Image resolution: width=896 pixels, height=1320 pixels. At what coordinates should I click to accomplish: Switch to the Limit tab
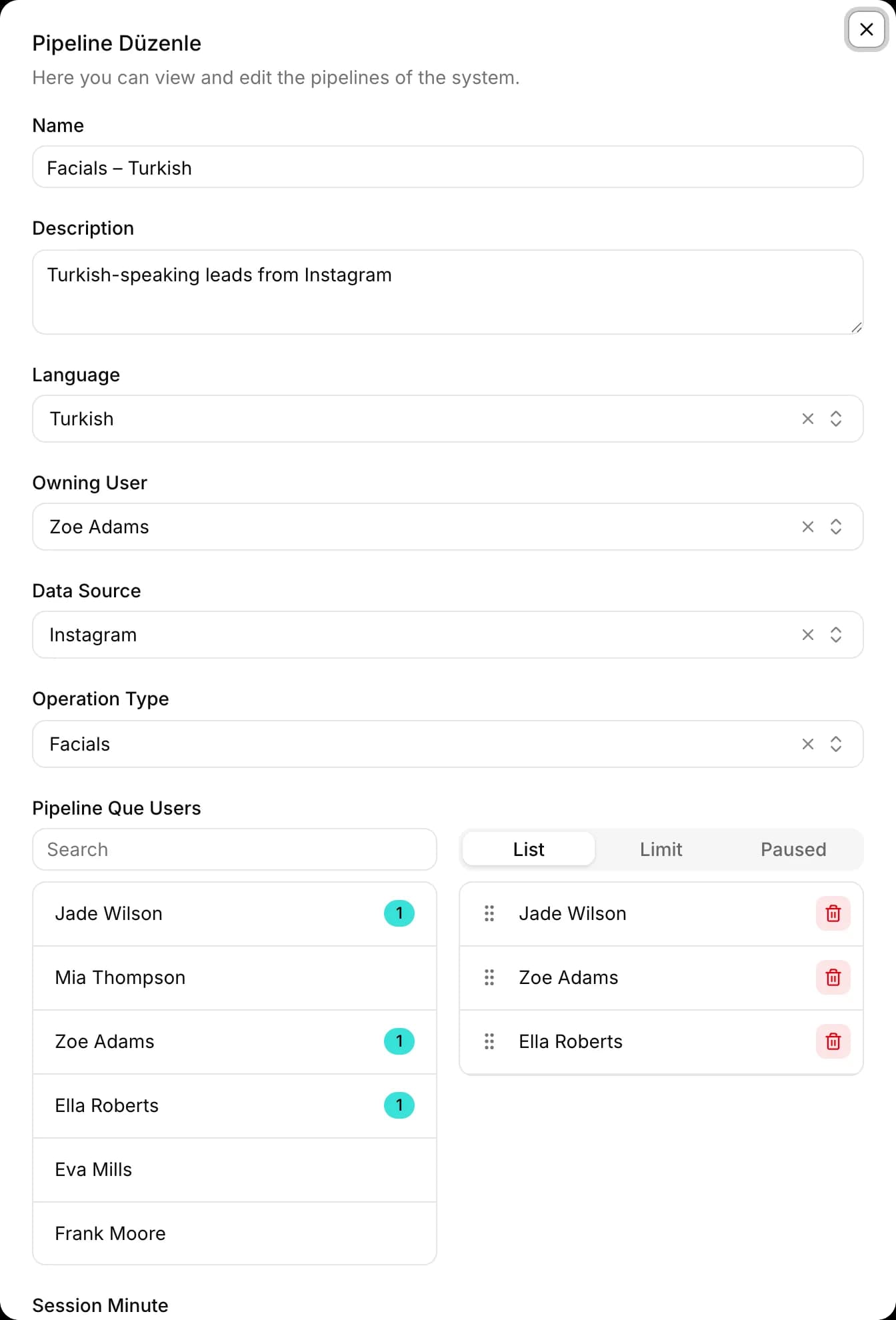[x=661, y=849]
